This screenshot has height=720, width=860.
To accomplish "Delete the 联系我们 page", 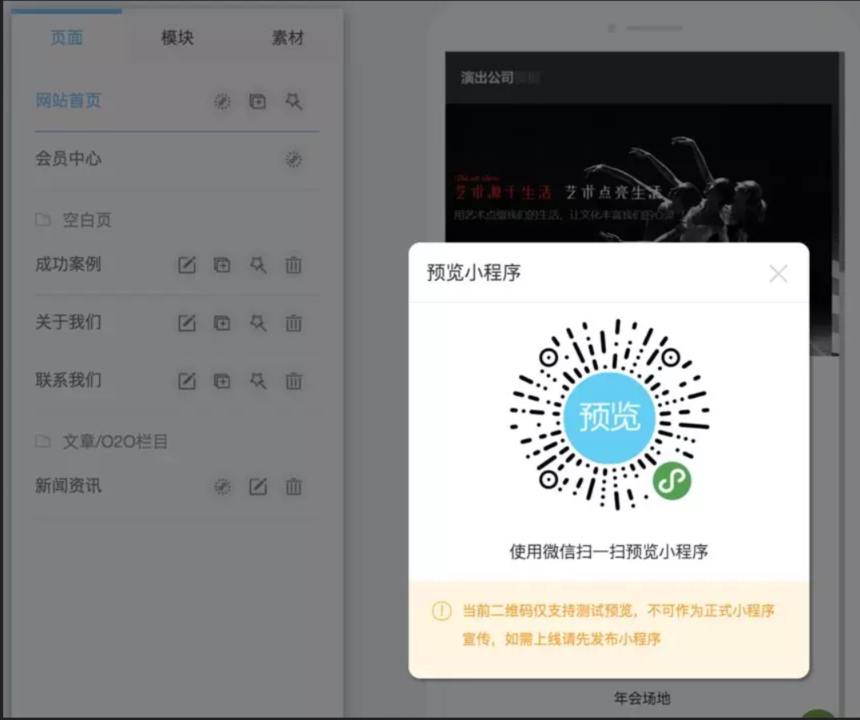I will tap(293, 381).
